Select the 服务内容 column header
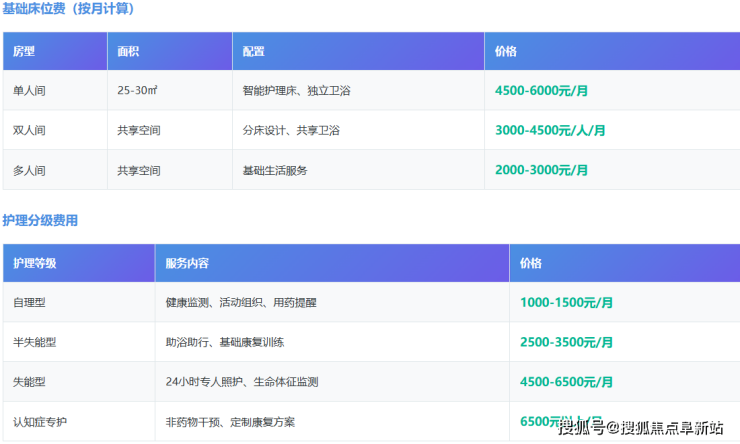 187,263
